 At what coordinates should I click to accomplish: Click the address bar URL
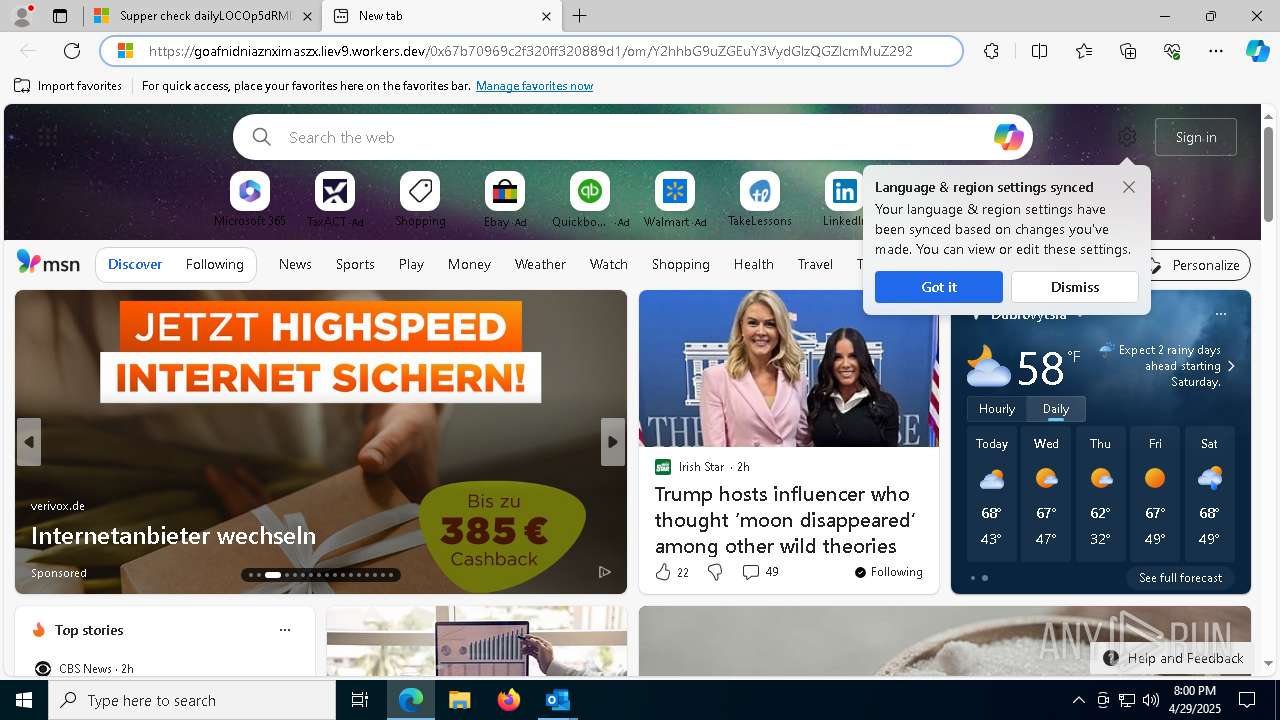pyautogui.click(x=530, y=51)
